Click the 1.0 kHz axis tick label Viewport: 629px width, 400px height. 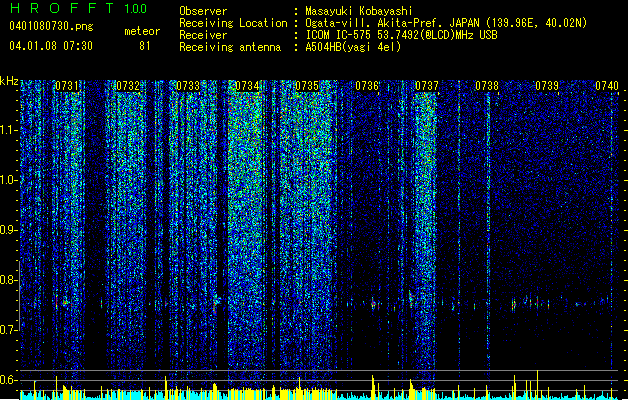coord(8,180)
